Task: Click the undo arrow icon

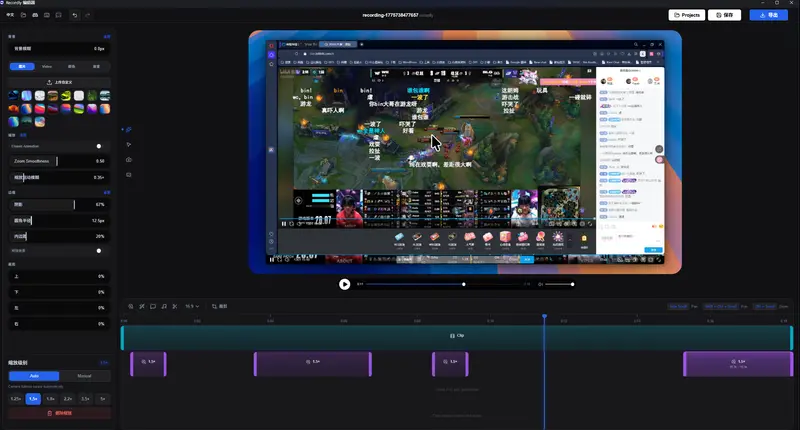Action: click(x=75, y=16)
